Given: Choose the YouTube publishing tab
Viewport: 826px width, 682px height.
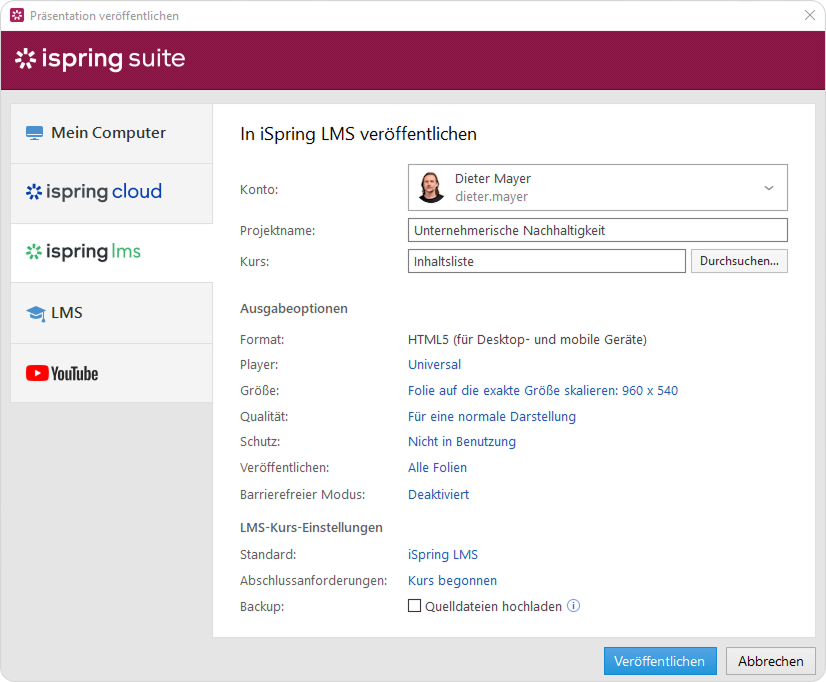Looking at the screenshot, I should 111,373.
